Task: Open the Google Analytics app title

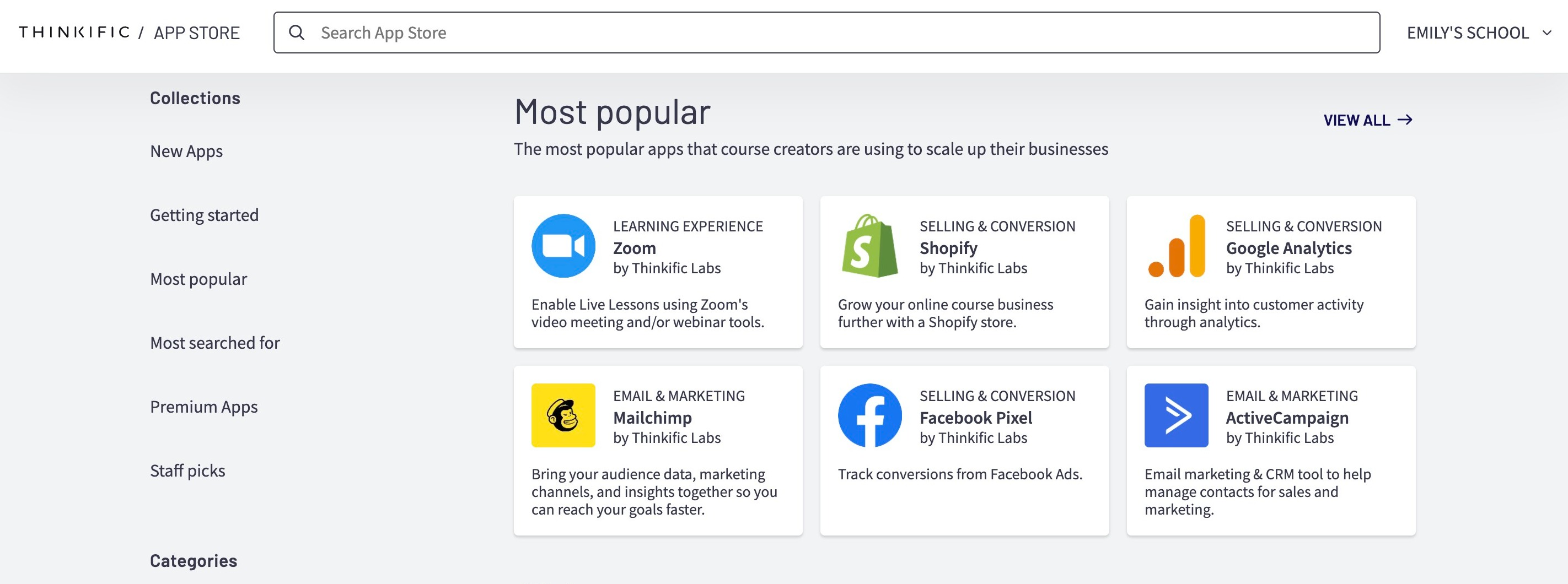Action: click(1288, 248)
